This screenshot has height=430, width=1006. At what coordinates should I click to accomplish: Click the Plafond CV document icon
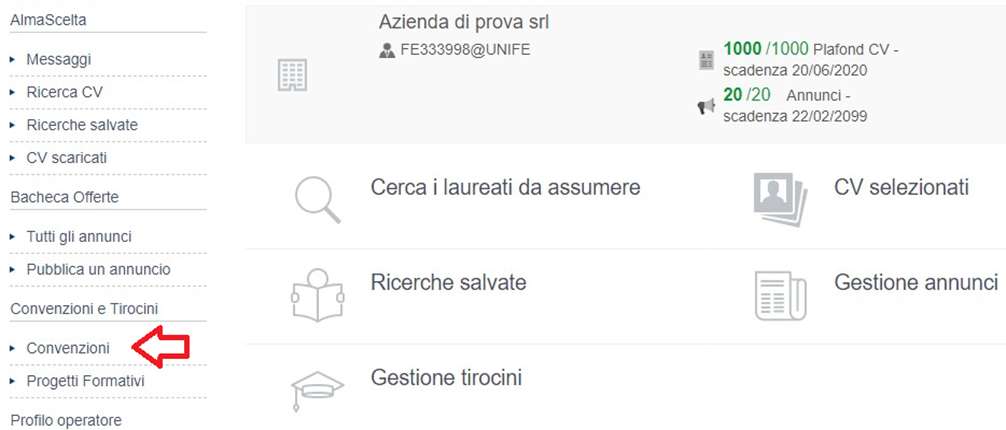click(706, 60)
